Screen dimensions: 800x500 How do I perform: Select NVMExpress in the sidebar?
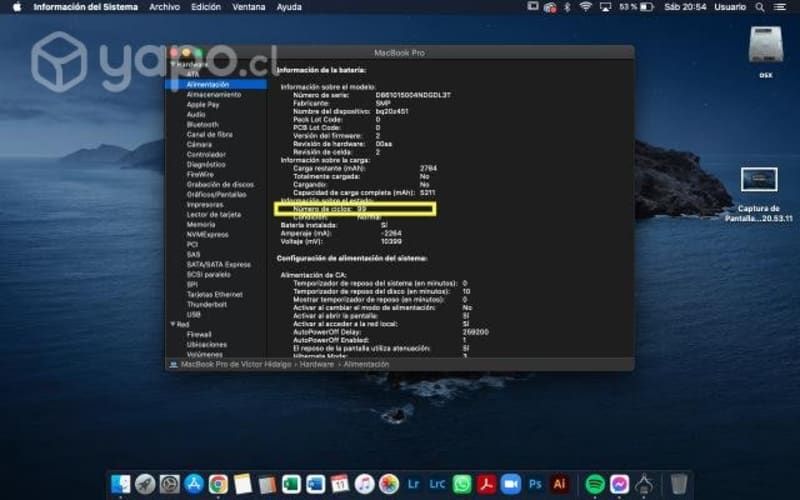pos(207,234)
